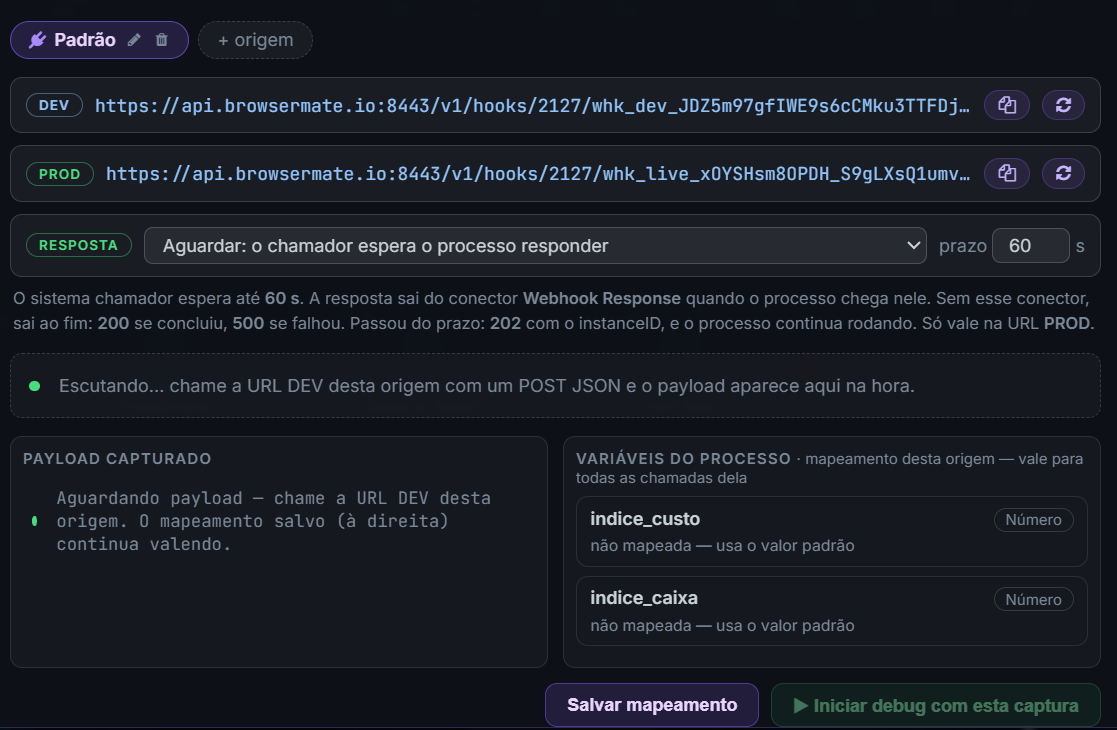The width and height of the screenshot is (1117, 730).
Task: Click the plug icon on Padrão tab
Action: click(37, 40)
